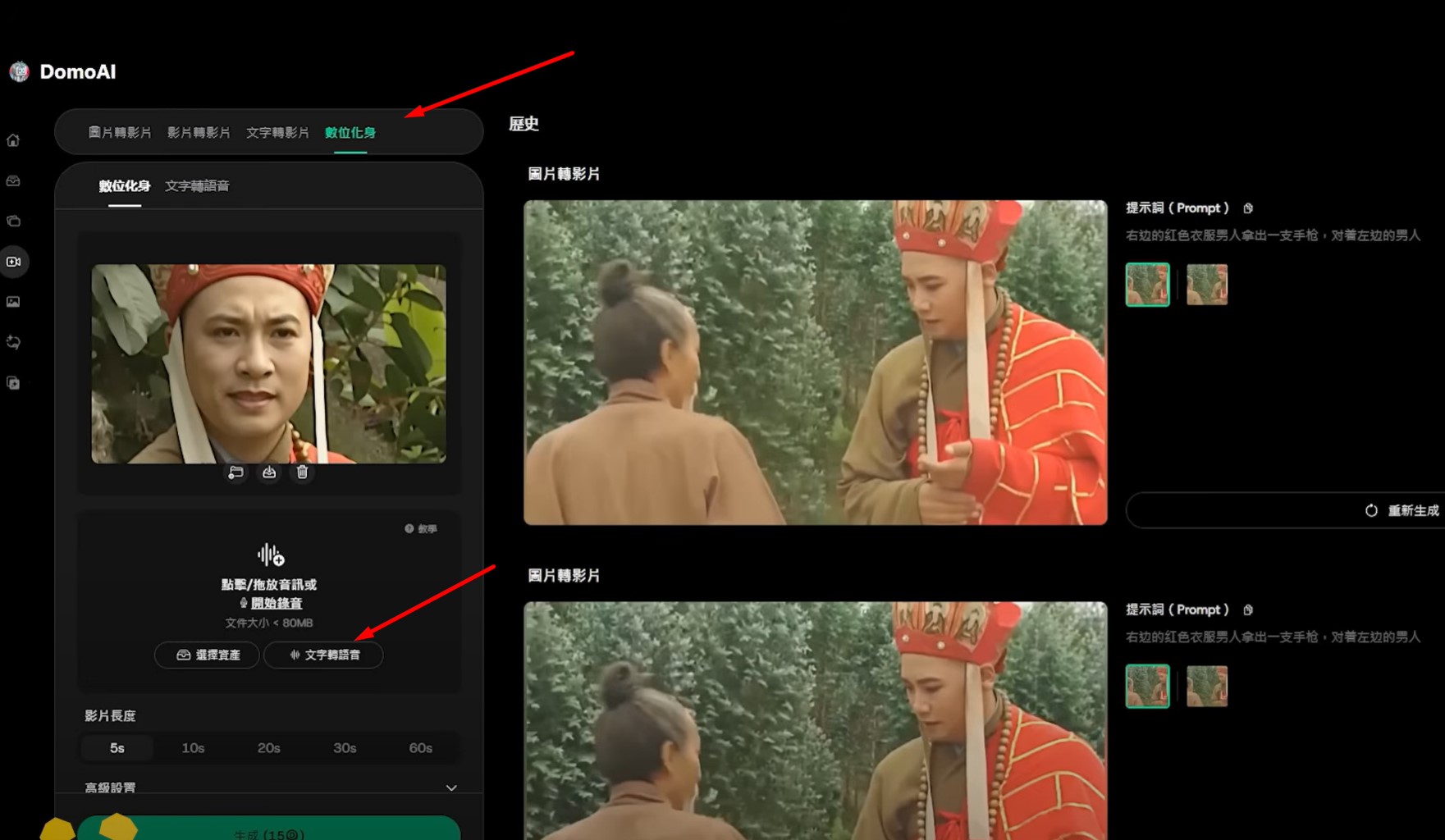
Task: Select the 數位化身 sub-tab
Action: 125,186
